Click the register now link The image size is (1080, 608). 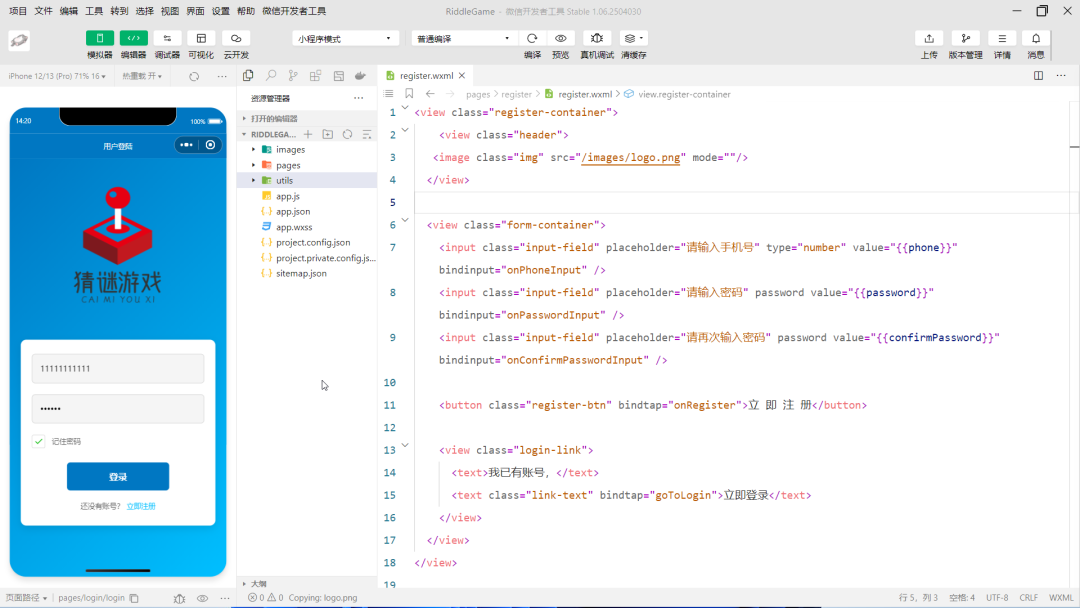141,506
